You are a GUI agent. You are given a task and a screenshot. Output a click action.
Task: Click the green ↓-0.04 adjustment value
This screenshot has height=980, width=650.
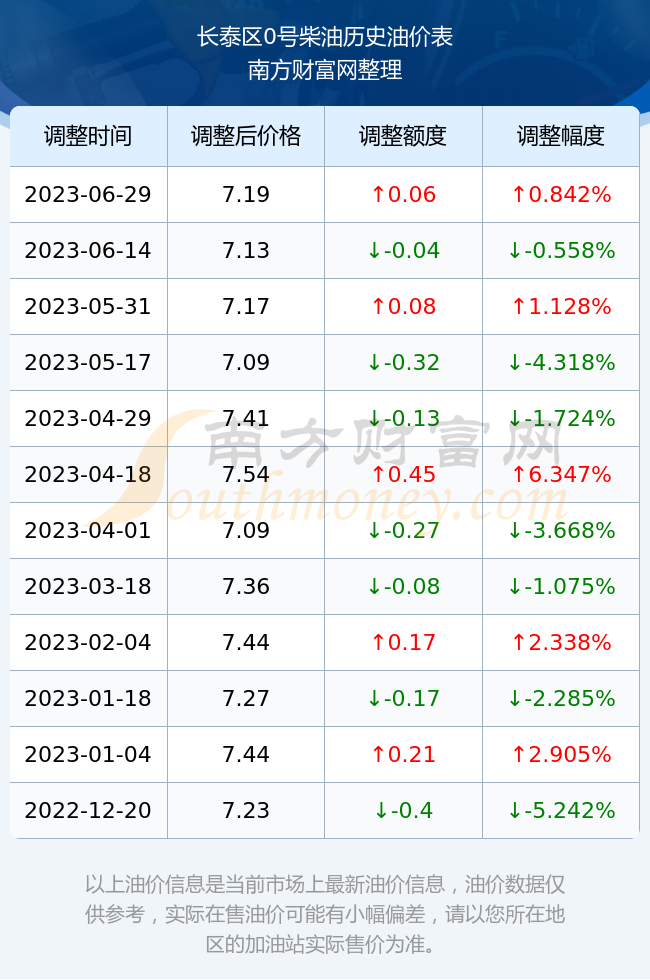click(x=403, y=251)
